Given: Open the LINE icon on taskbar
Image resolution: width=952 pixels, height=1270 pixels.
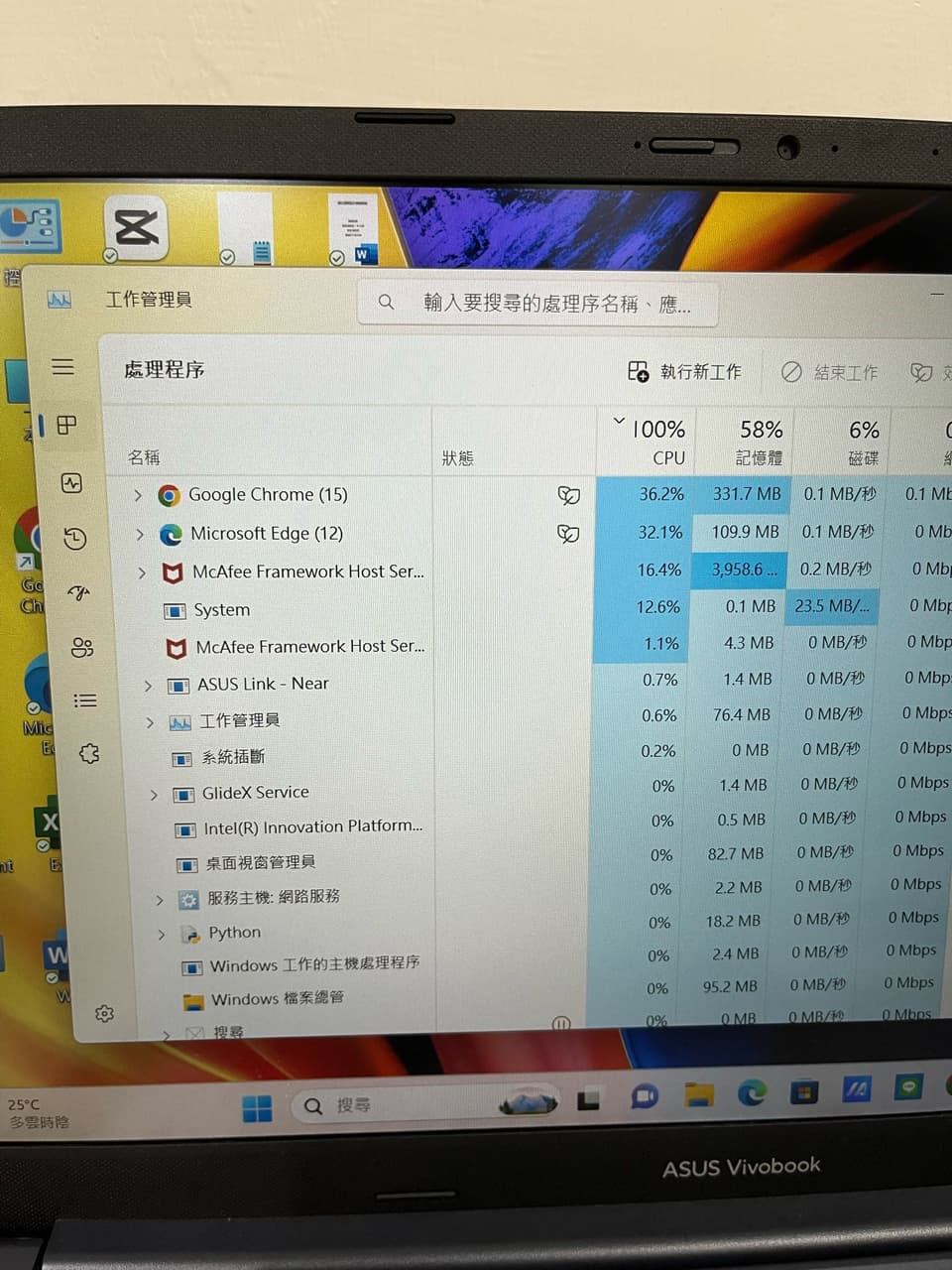Looking at the screenshot, I should tap(908, 1087).
